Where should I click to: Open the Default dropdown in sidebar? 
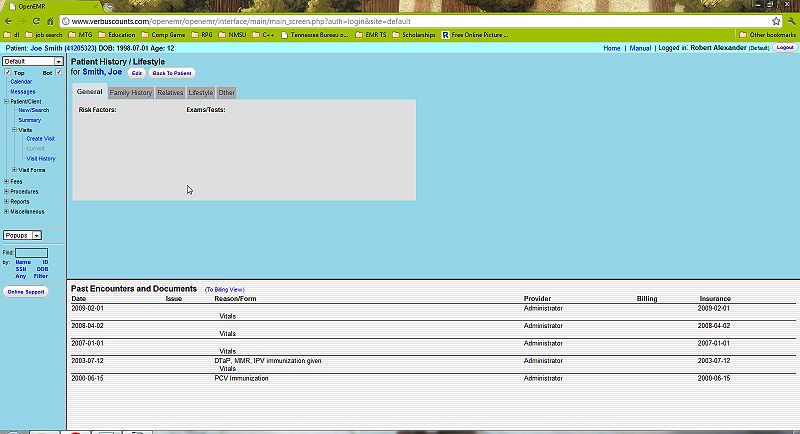coord(33,61)
